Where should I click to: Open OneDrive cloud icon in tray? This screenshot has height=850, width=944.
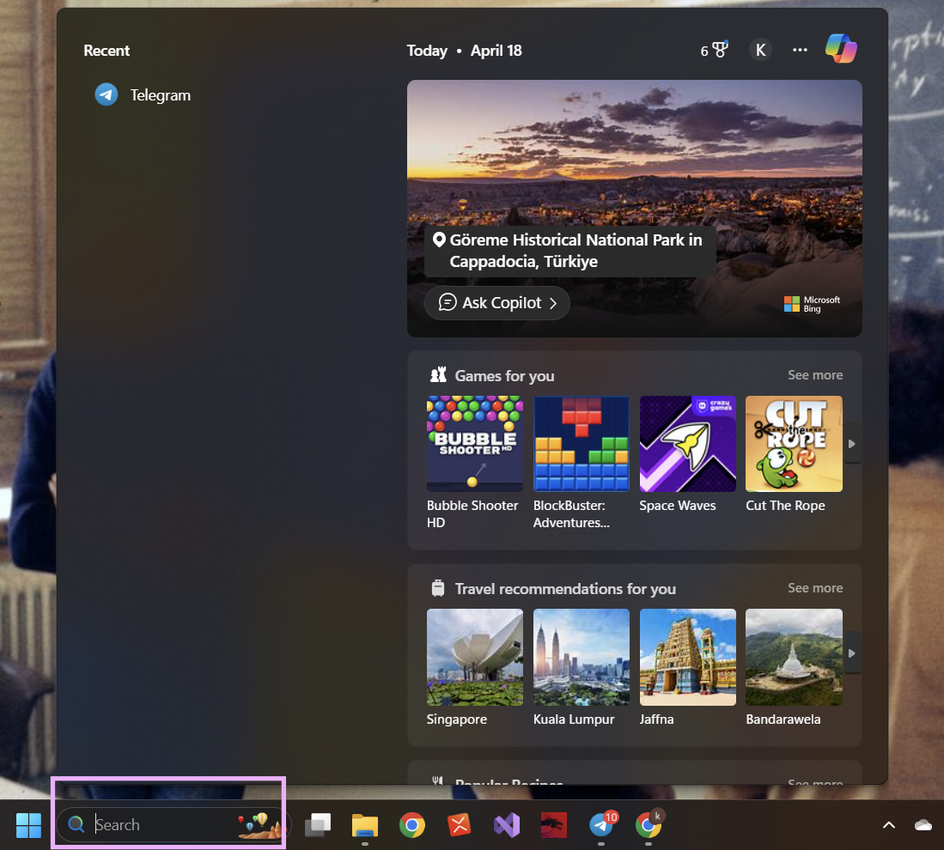tap(923, 825)
